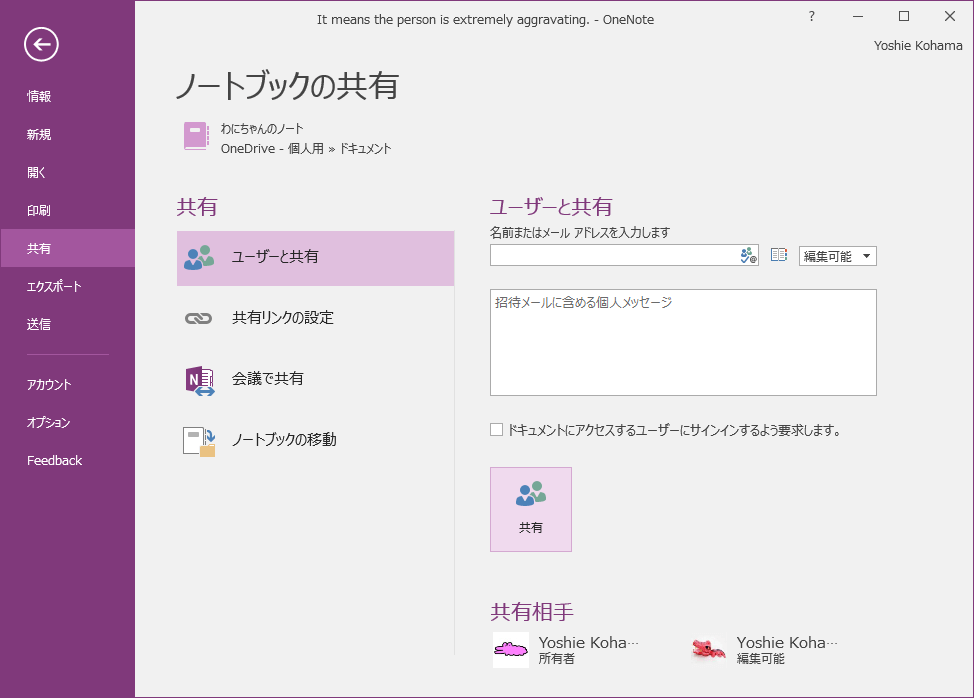The height and width of the screenshot is (698, 974).
Task: Click the OneDrive - 個人用 » ドキュメント path text
Action: pos(306,148)
